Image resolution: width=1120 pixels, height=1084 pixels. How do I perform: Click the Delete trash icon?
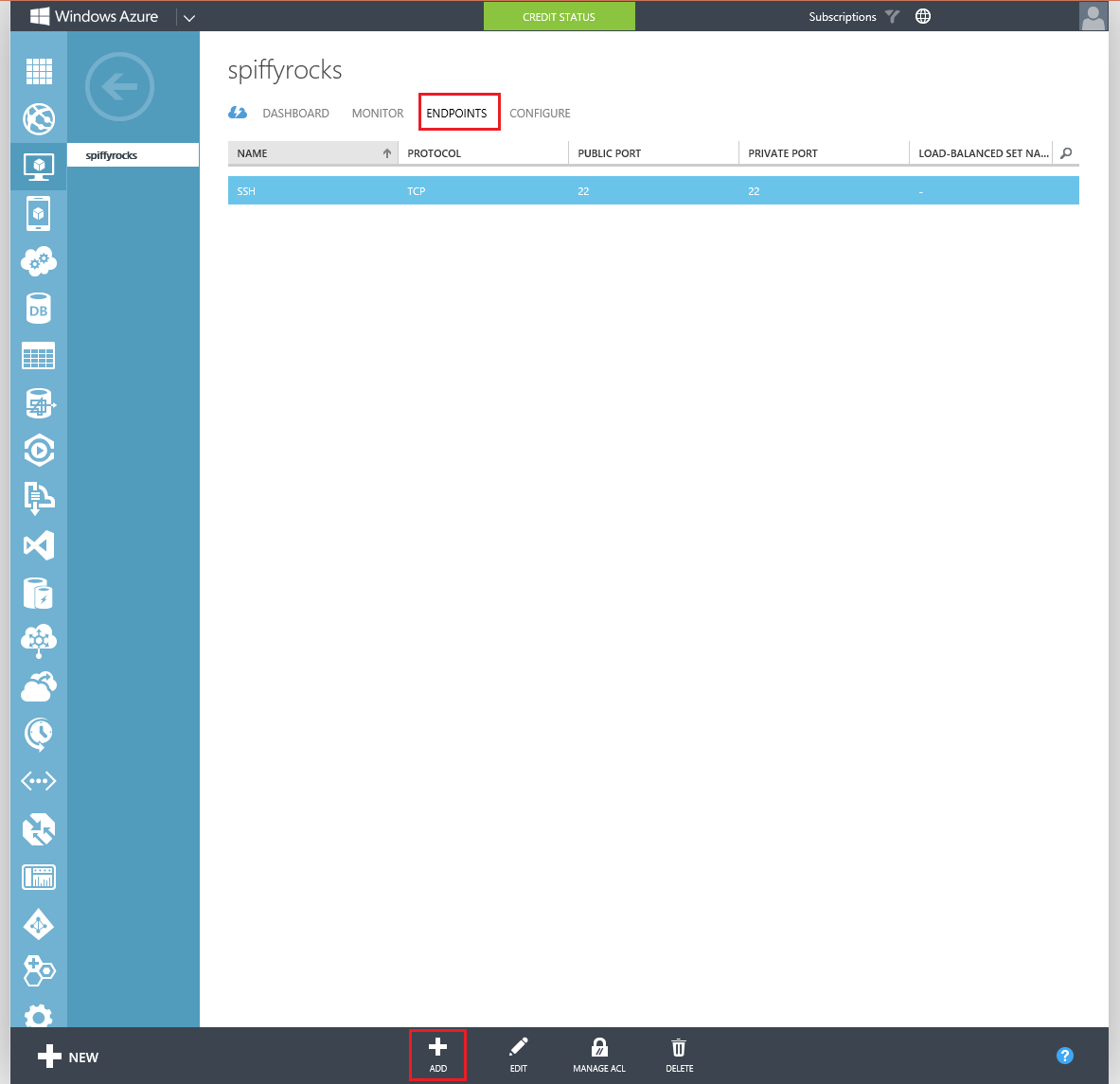679,1048
